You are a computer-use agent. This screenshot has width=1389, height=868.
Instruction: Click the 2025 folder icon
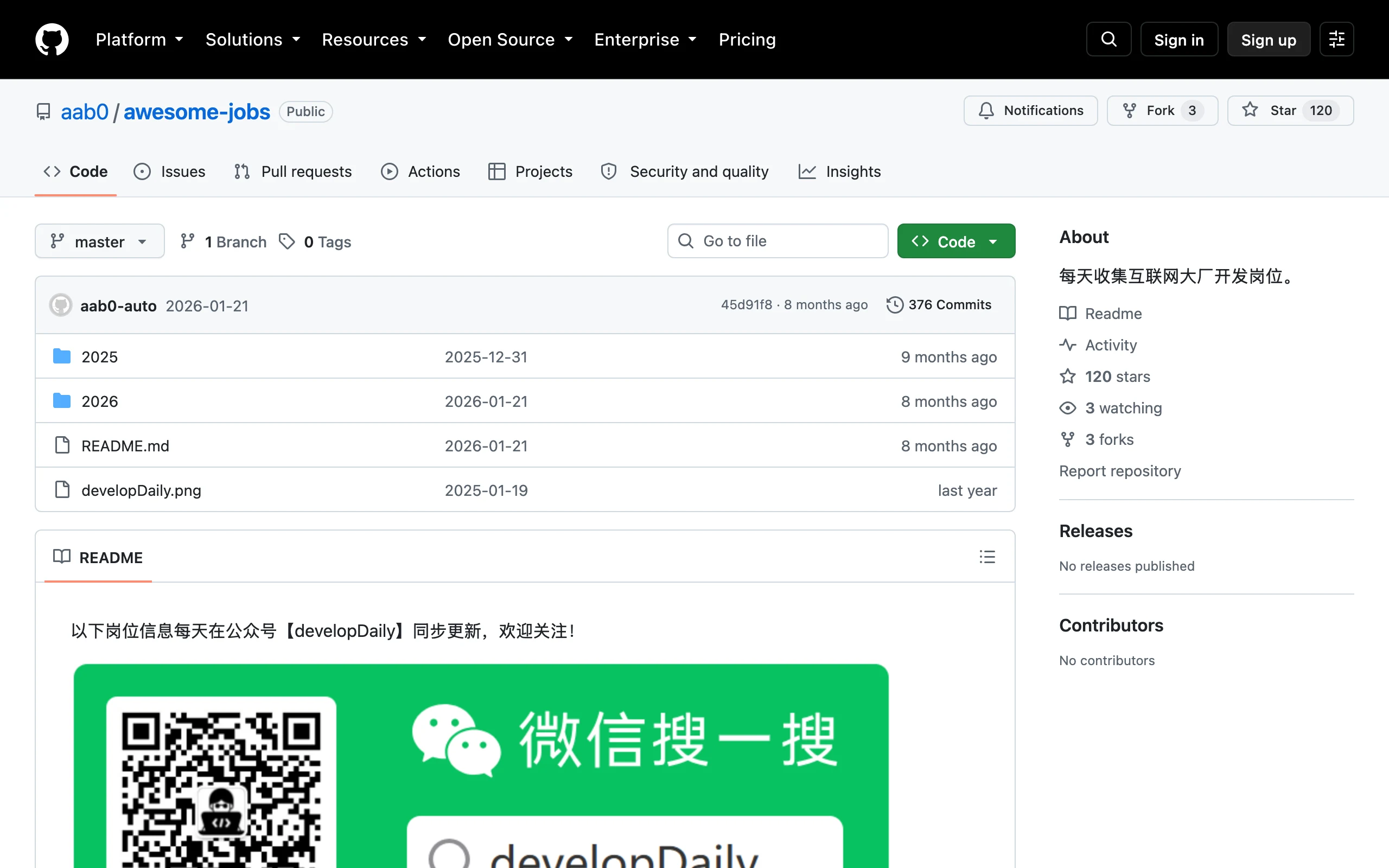62,356
